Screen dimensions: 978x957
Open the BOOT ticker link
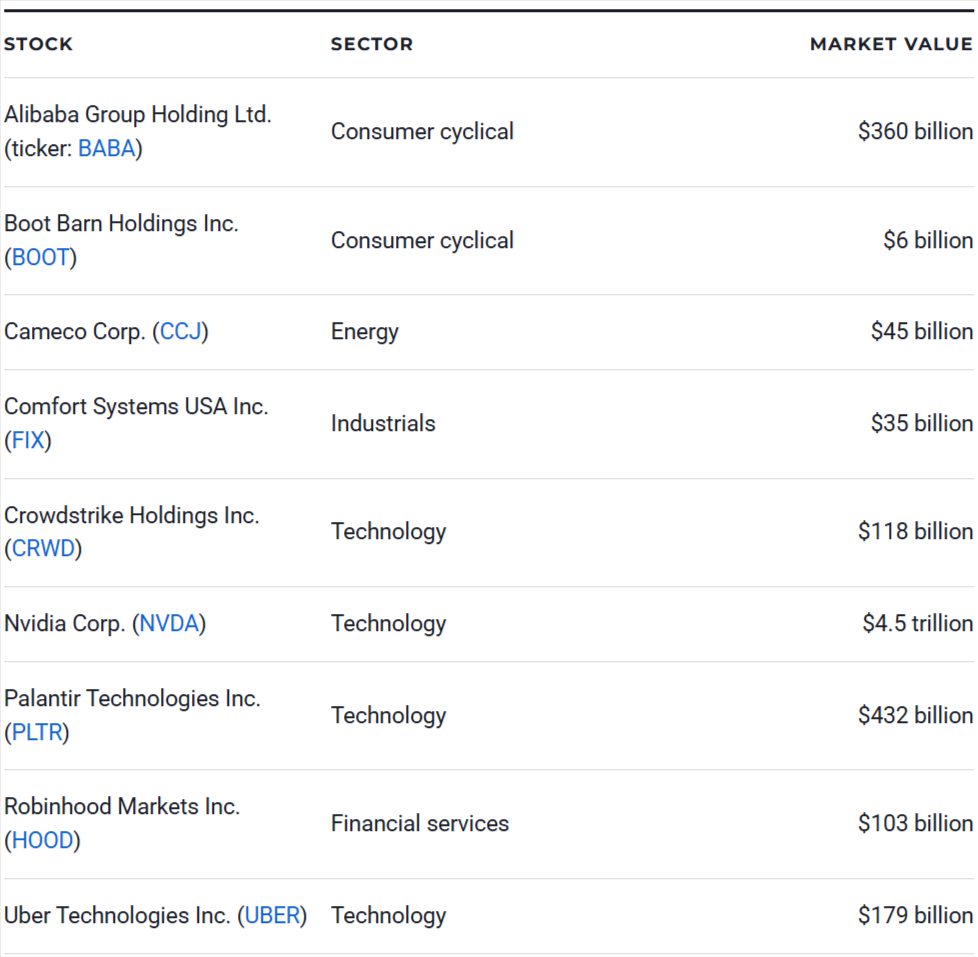pyautogui.click(x=41, y=257)
